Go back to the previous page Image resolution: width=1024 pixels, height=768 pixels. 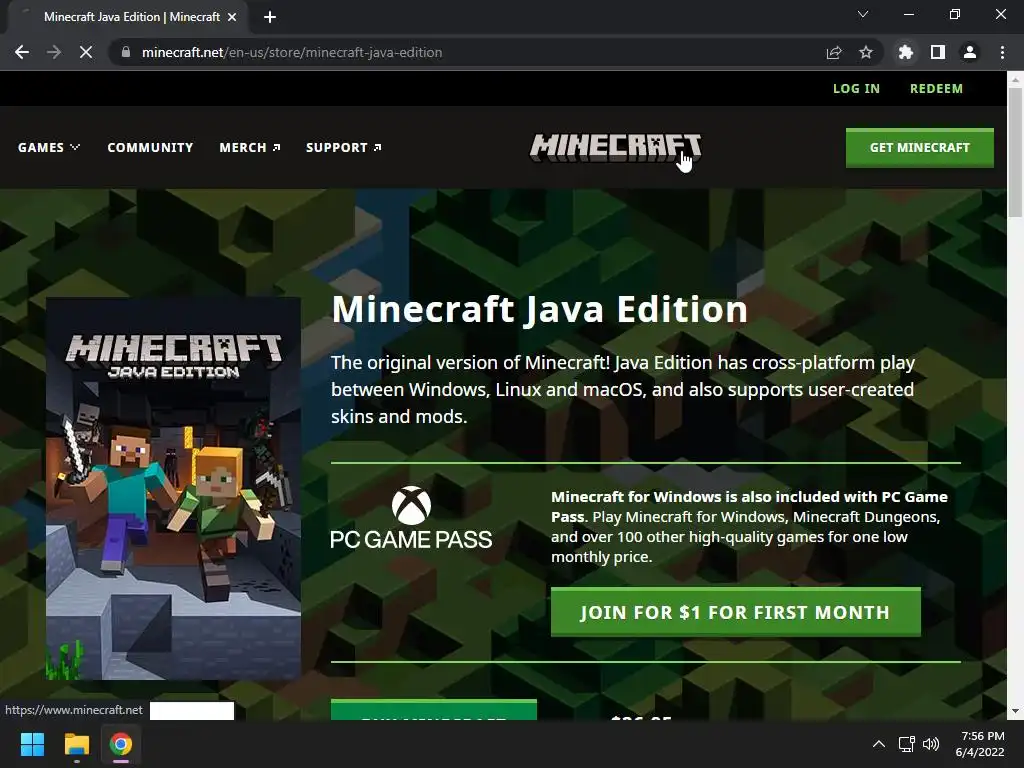22,52
